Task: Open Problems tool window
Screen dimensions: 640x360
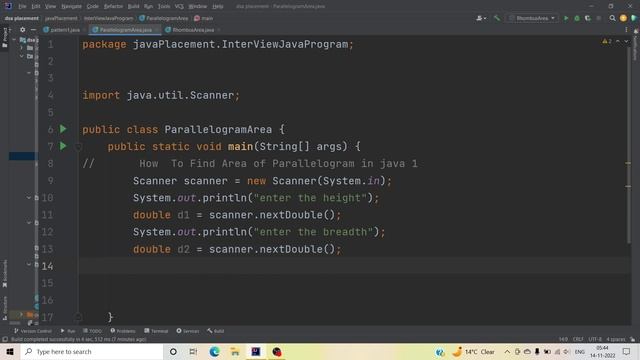Action: pos(123,331)
